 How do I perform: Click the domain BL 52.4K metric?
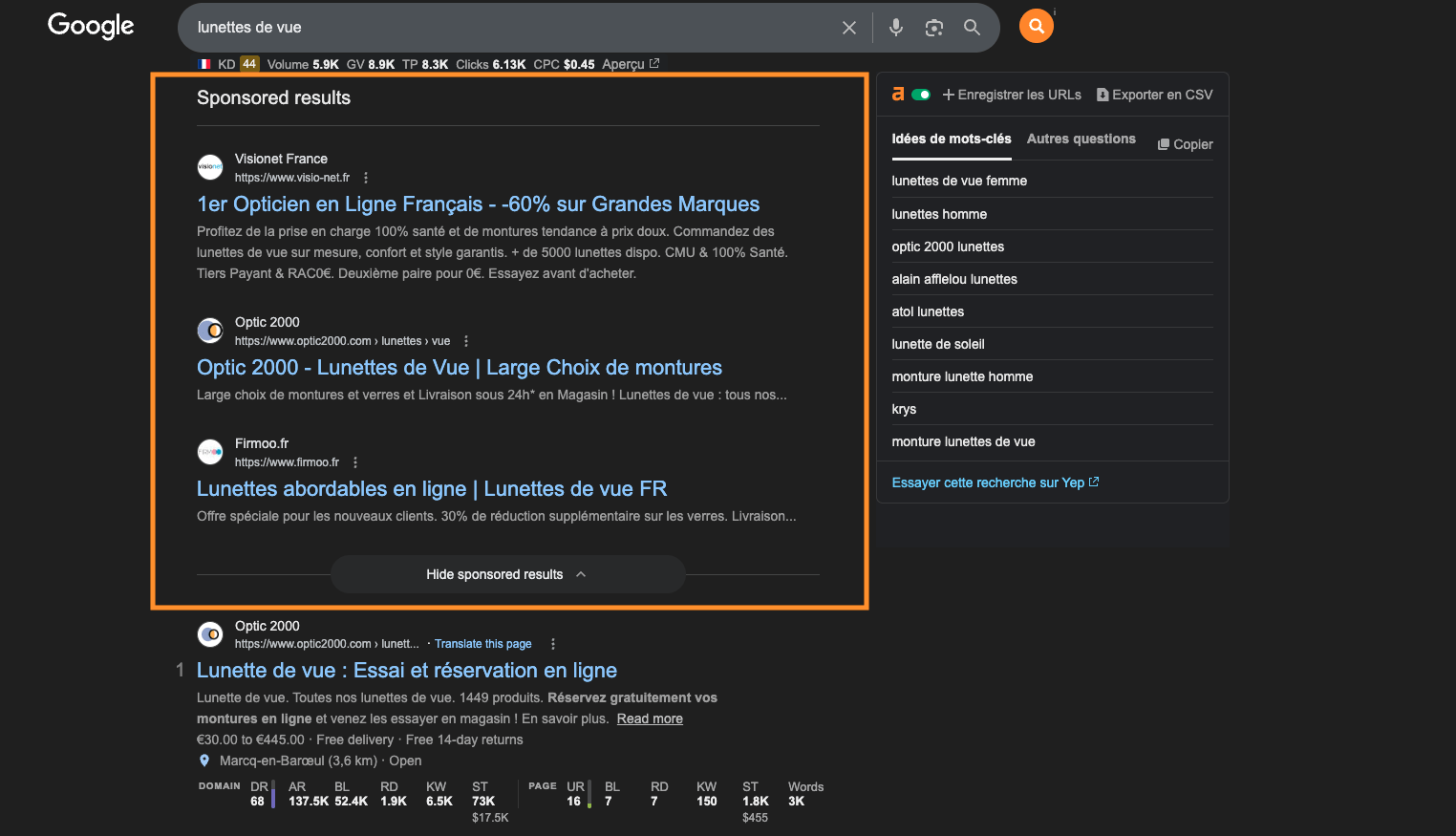(351, 794)
